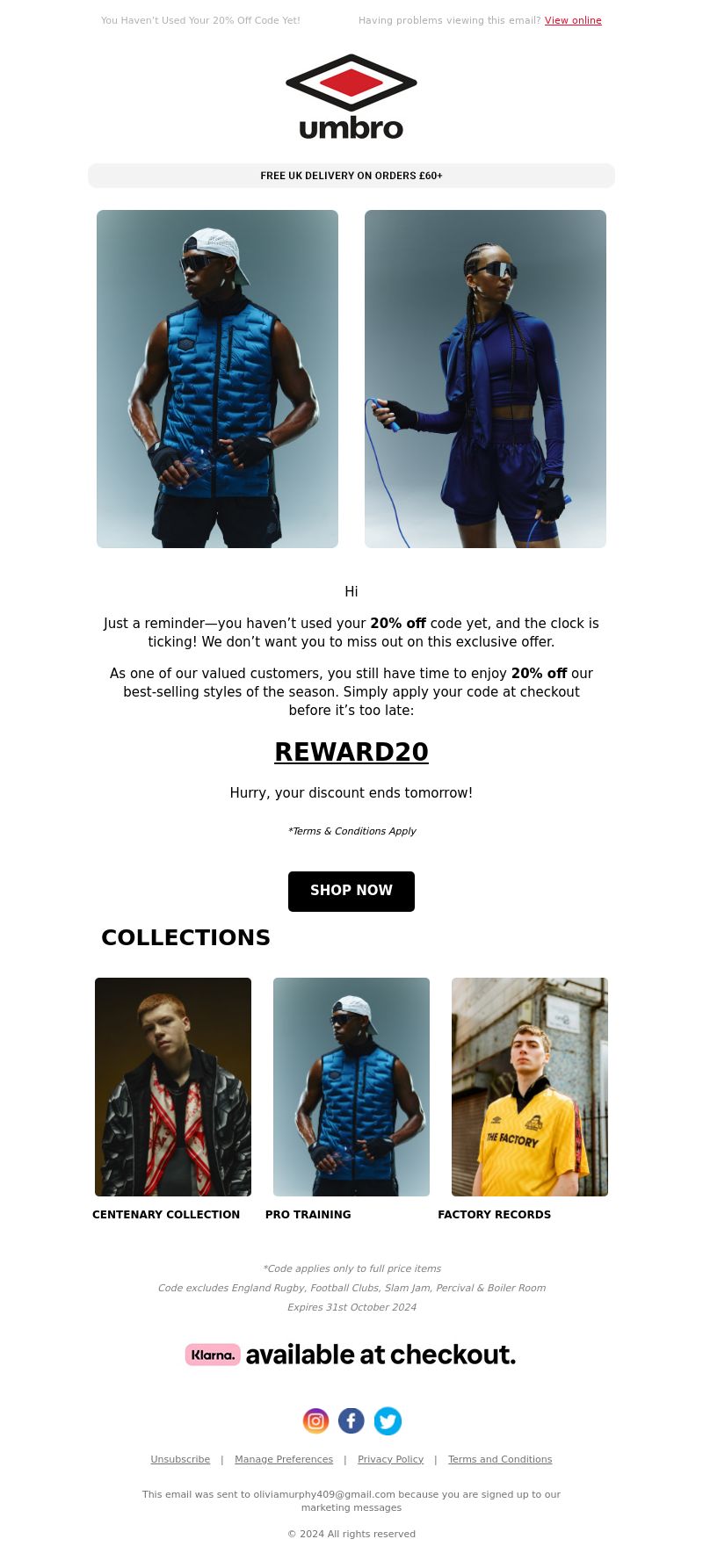Open the Instagram social icon
Viewport: 703px width, 1568px height.
click(x=315, y=1420)
